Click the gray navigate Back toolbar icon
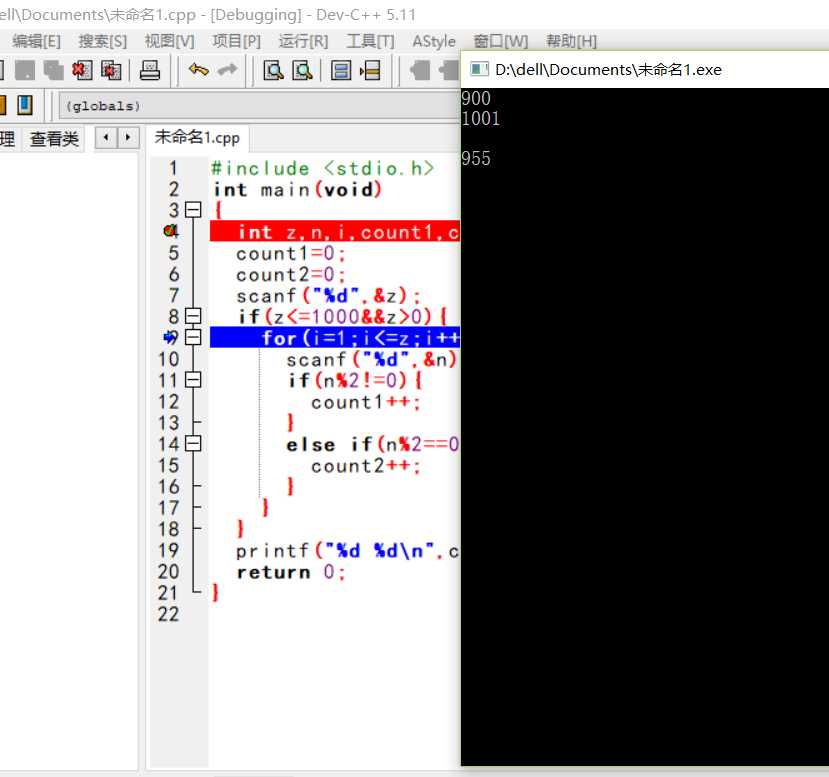 point(420,70)
